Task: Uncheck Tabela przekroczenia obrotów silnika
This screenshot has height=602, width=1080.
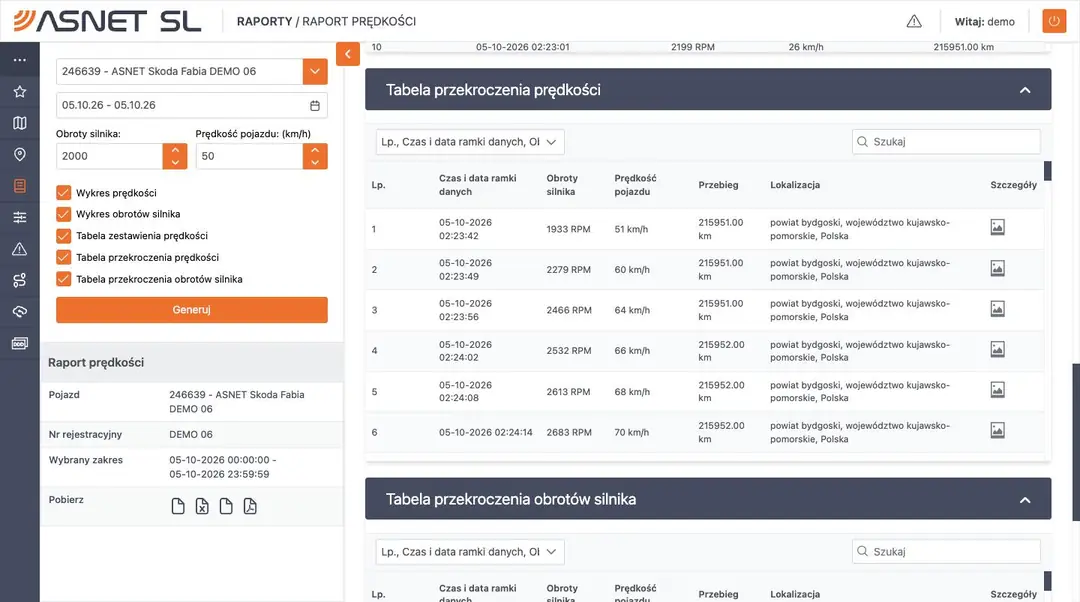Action: (x=63, y=279)
